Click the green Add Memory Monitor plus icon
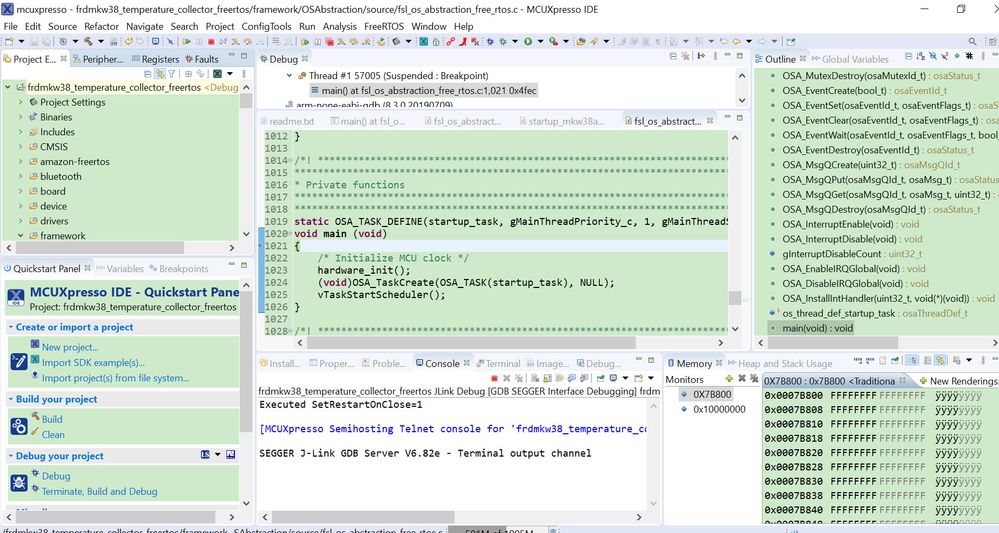Image resolution: width=999 pixels, height=533 pixels. coord(729,378)
